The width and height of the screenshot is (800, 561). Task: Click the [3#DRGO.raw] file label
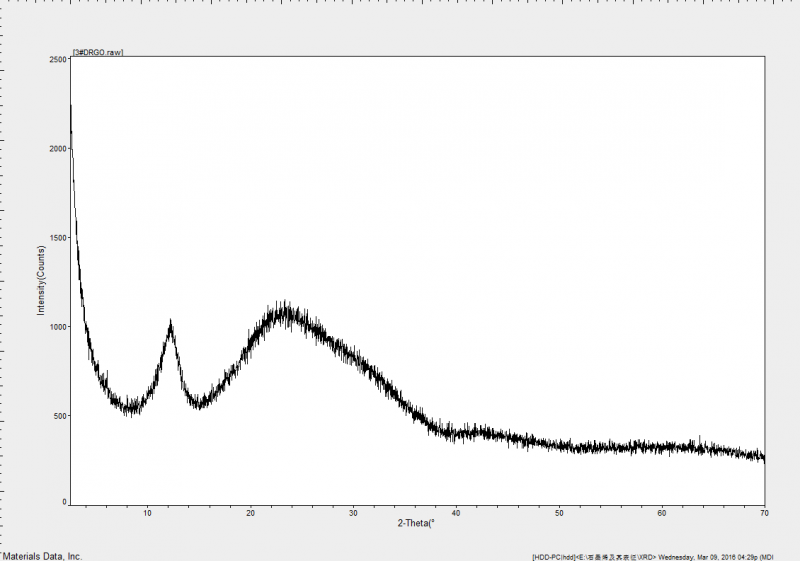[x=98, y=53]
